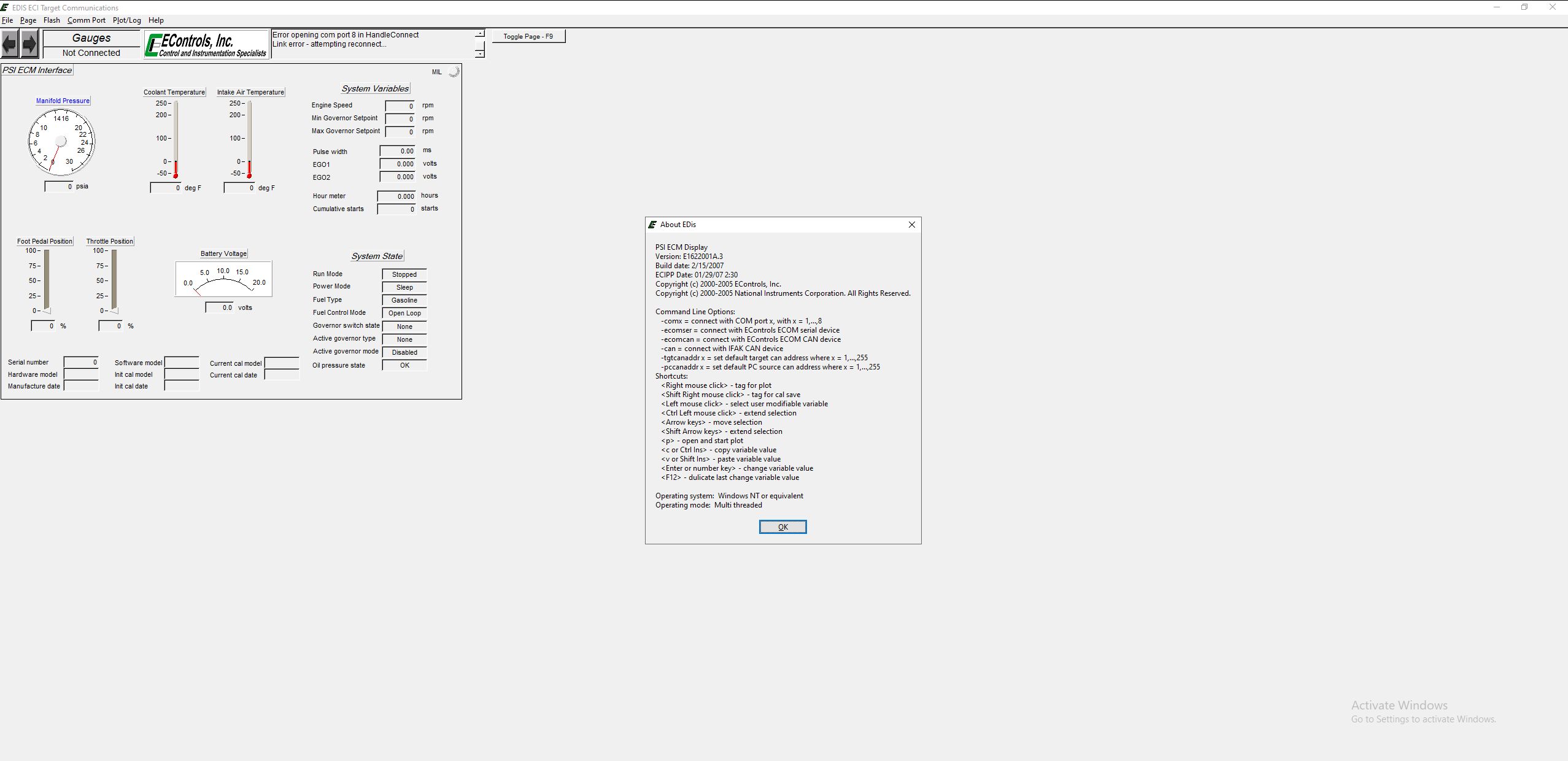Open the File menu
1568x761 pixels.
pos(7,20)
